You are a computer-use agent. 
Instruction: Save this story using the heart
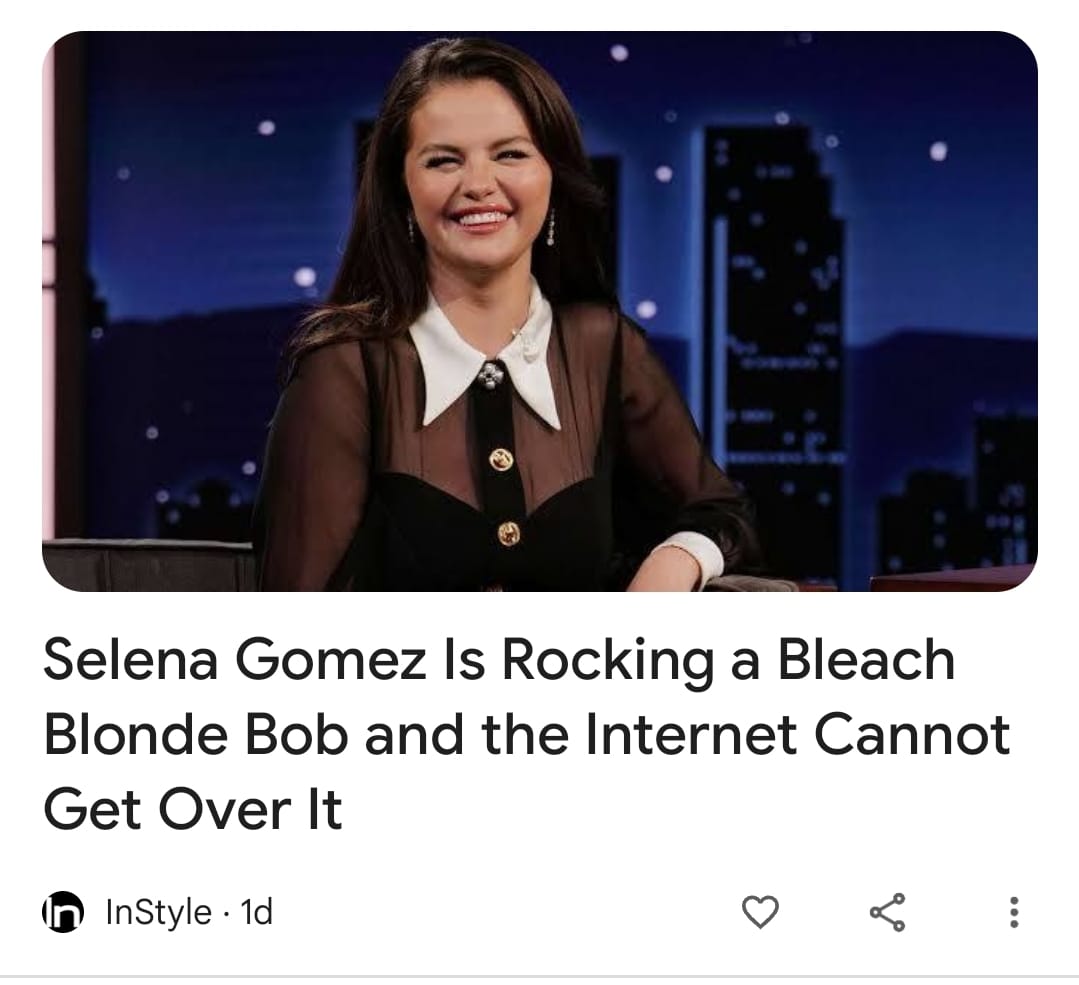coord(760,911)
